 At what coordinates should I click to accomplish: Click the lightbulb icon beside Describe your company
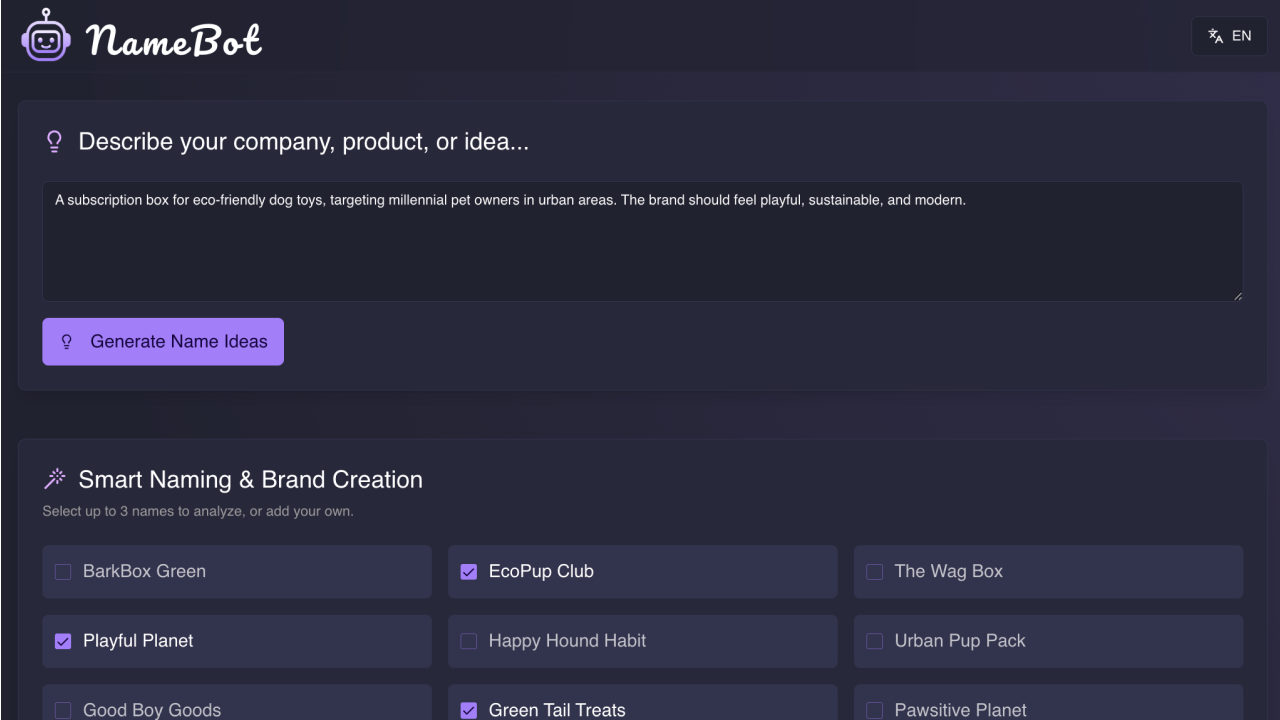tap(55, 142)
